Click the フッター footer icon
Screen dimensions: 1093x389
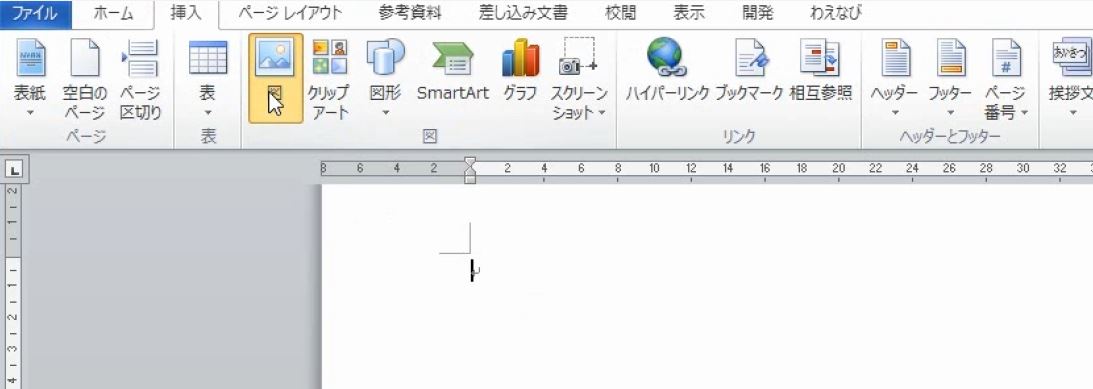[950, 58]
